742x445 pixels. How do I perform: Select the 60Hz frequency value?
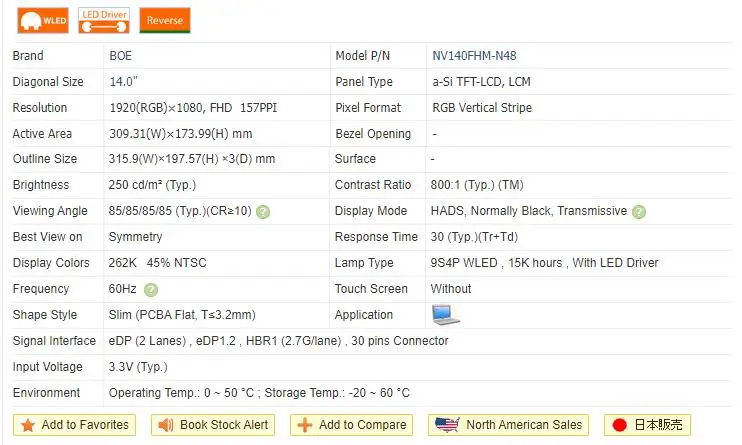coord(123,289)
